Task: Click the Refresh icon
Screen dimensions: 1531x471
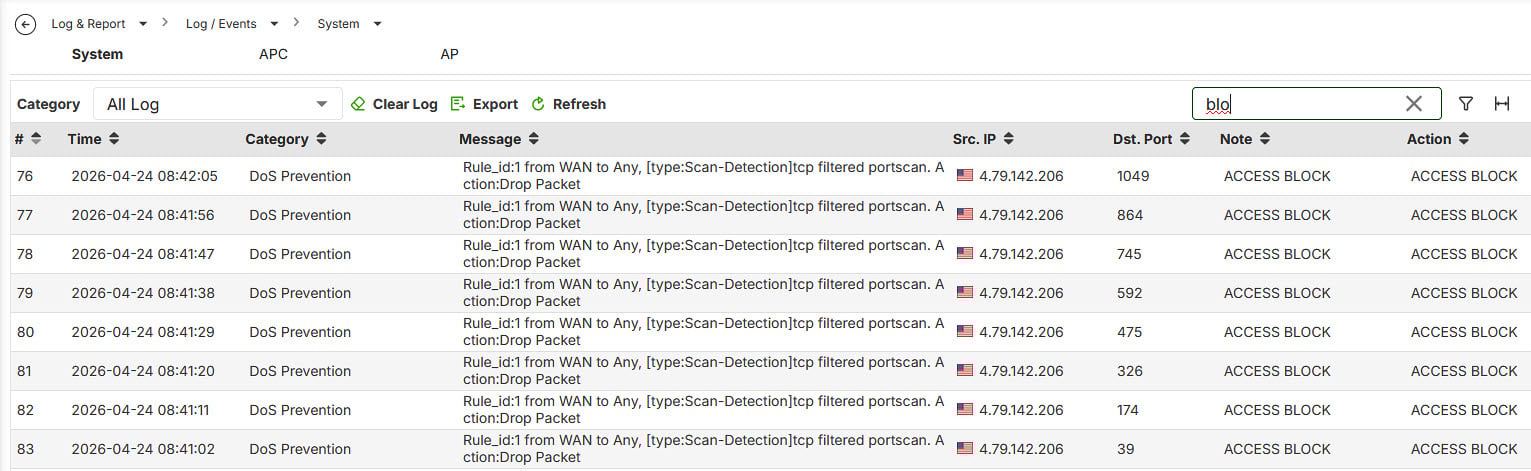Action: pos(538,104)
